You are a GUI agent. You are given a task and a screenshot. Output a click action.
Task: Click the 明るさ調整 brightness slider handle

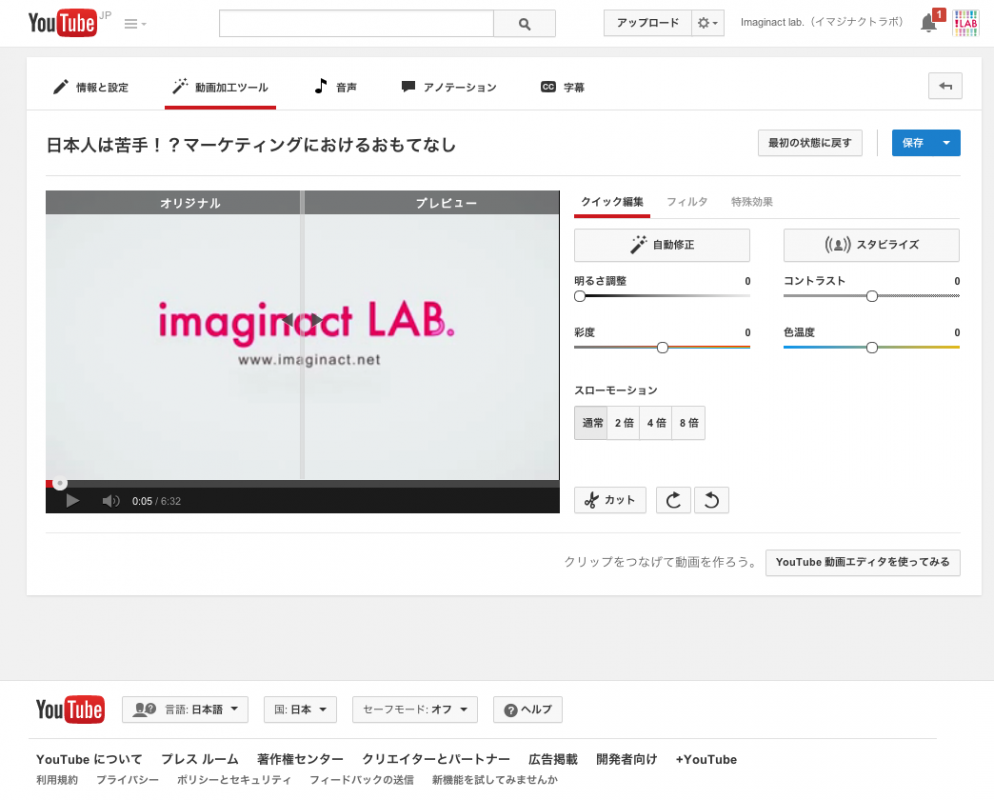[x=579, y=296]
